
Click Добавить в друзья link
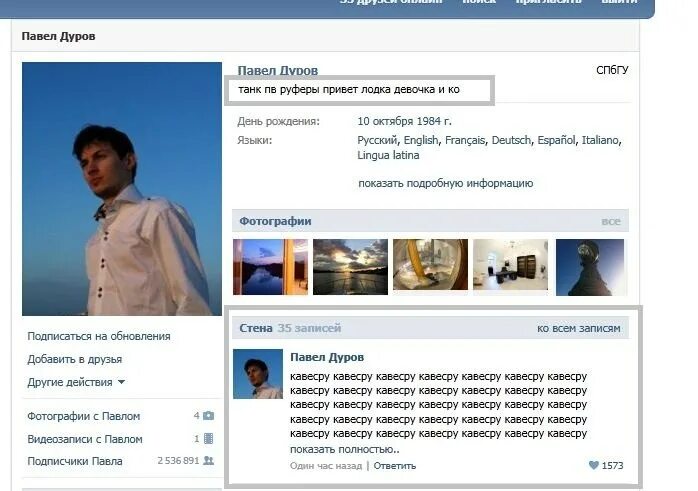[x=74, y=359]
